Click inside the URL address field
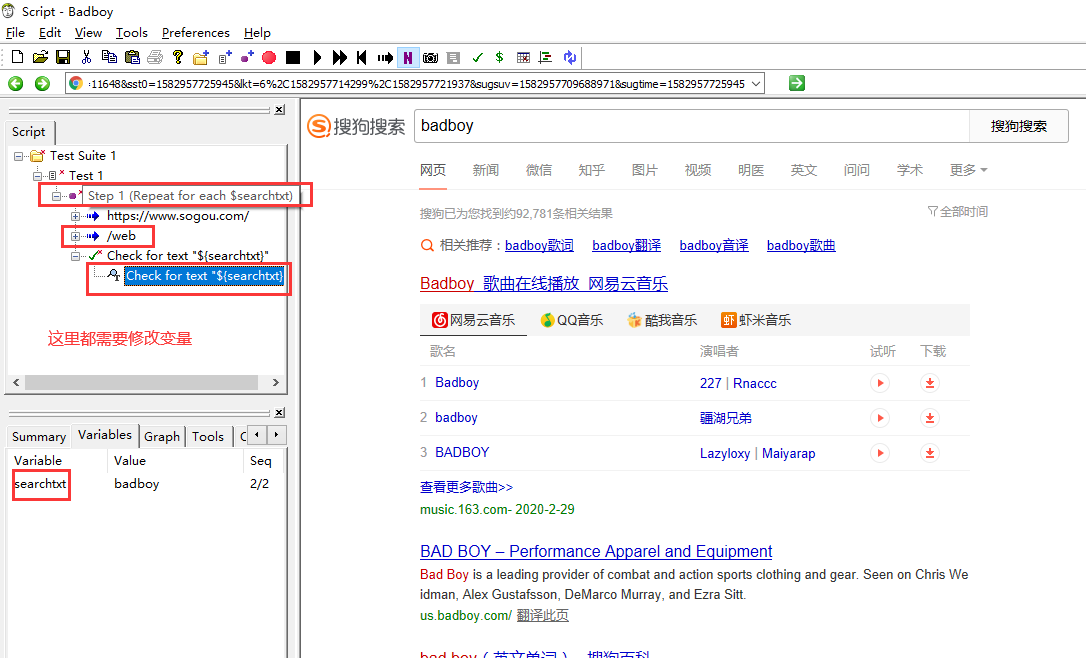1086x658 pixels. point(416,84)
